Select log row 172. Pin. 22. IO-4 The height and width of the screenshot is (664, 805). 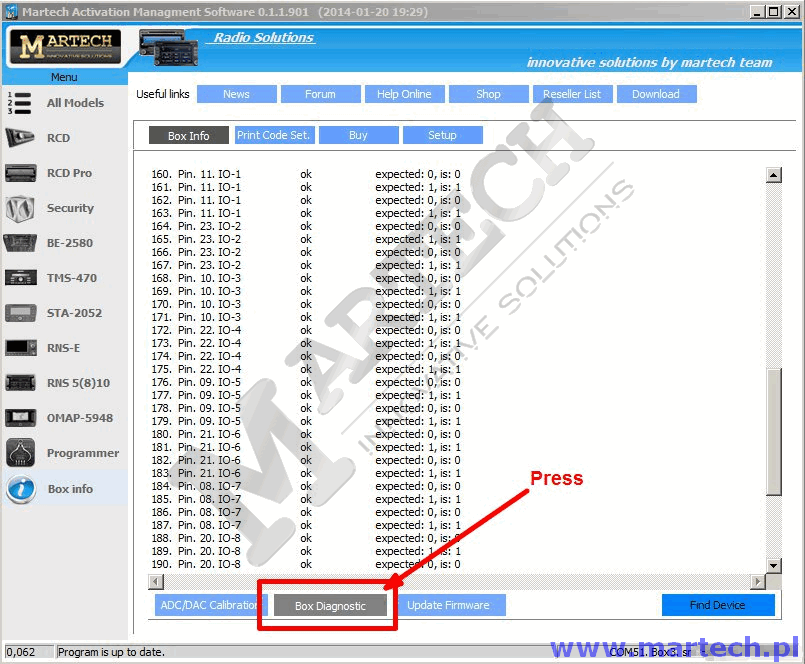(306, 330)
